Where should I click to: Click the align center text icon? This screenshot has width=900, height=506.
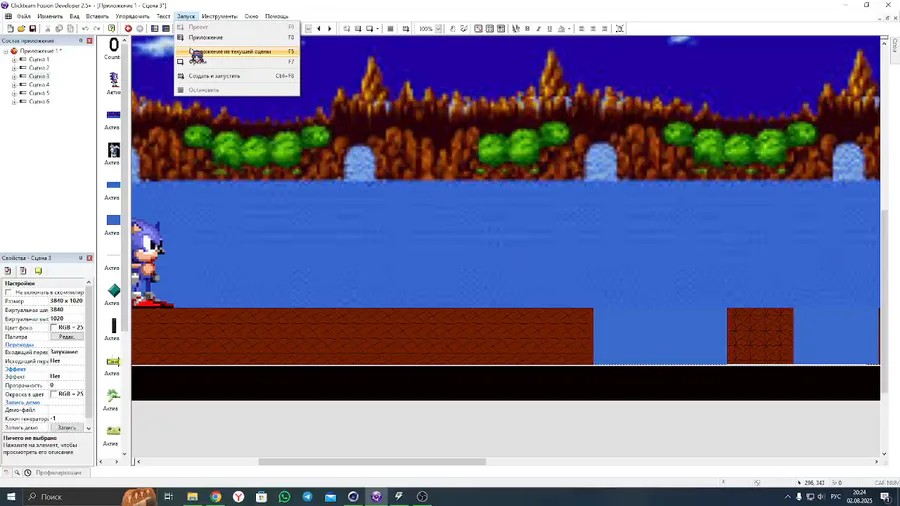[x=593, y=29]
